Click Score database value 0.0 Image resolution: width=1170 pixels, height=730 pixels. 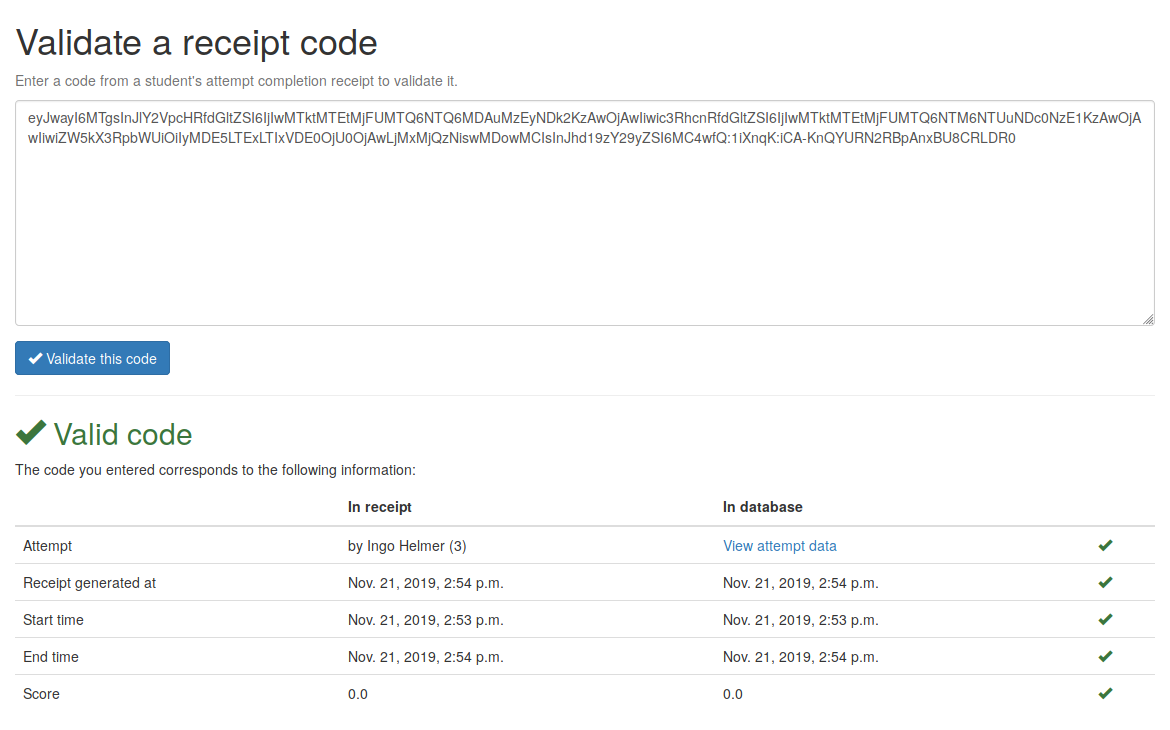click(x=733, y=694)
